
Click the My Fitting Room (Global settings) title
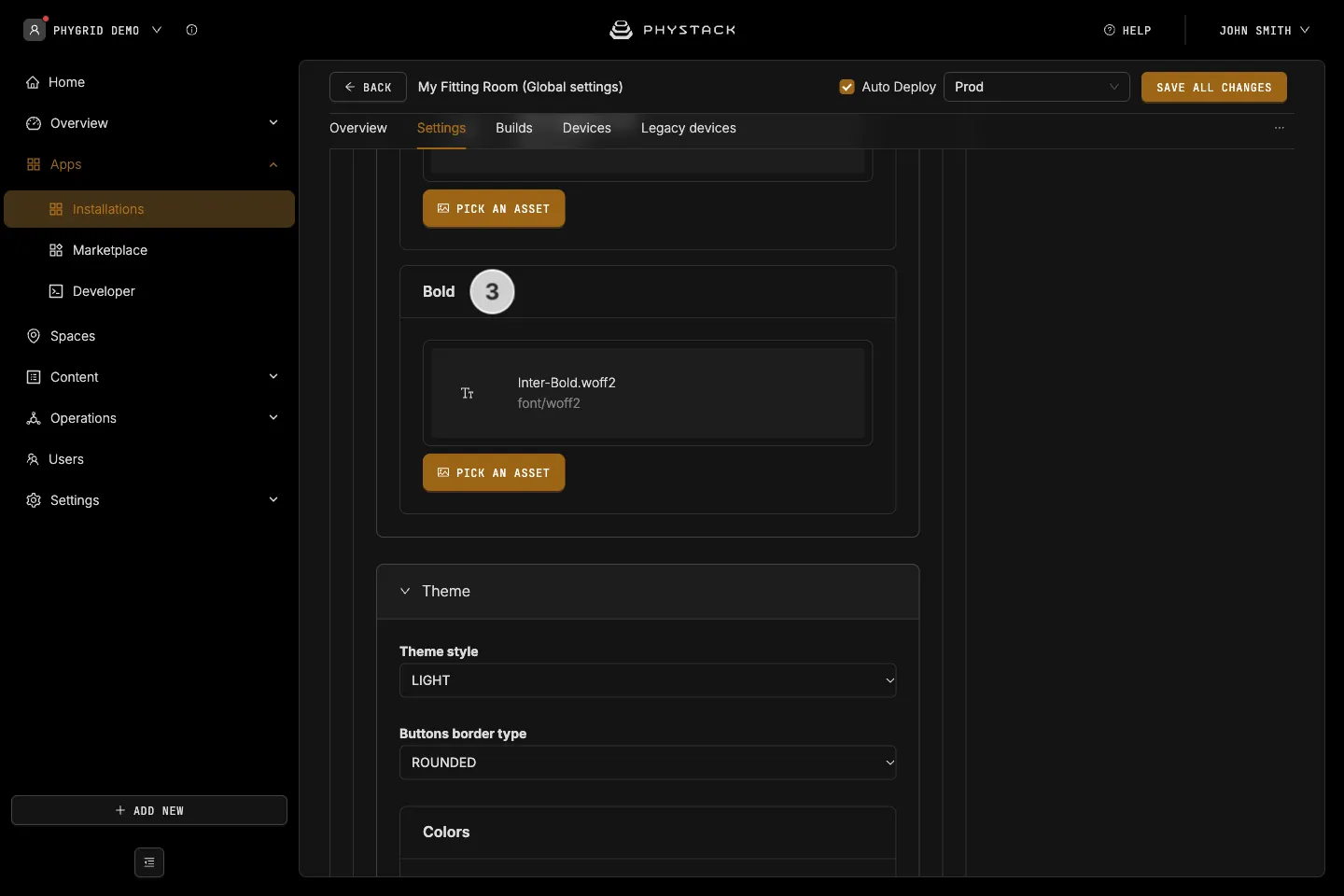pos(521,87)
